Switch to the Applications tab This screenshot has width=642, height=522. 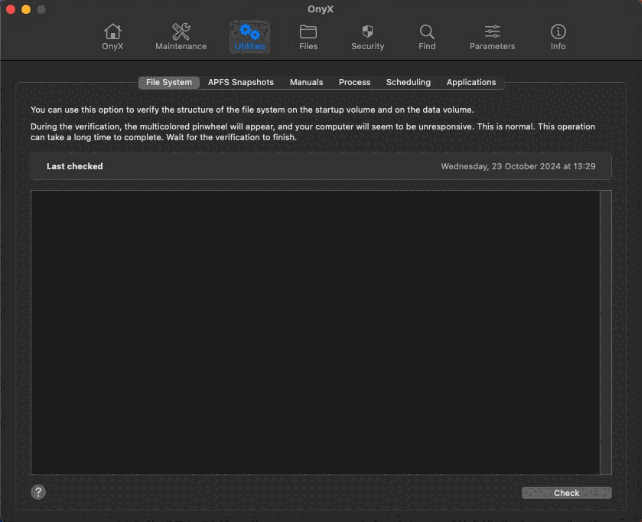click(x=471, y=82)
